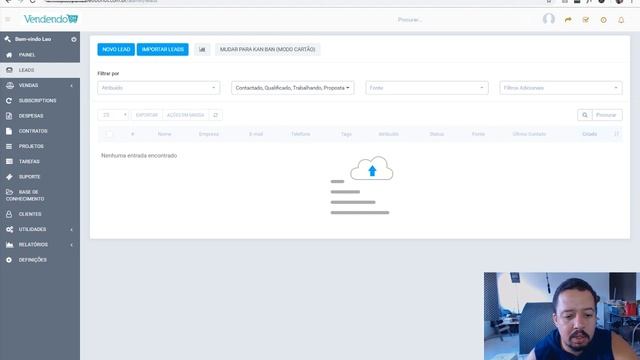Click the leads summary chart icon button

[202, 49]
